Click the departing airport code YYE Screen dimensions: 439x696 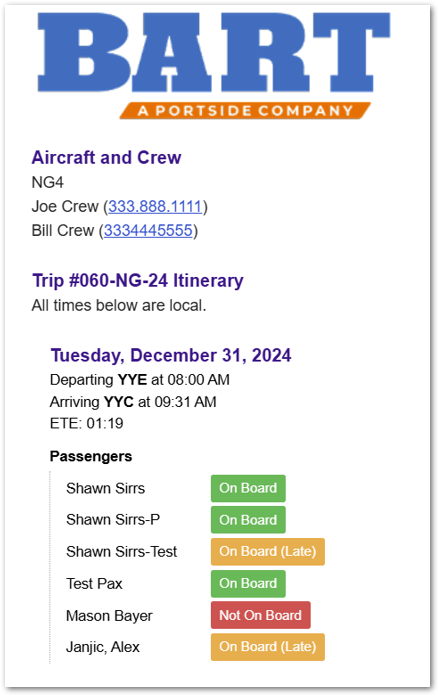[132, 380]
